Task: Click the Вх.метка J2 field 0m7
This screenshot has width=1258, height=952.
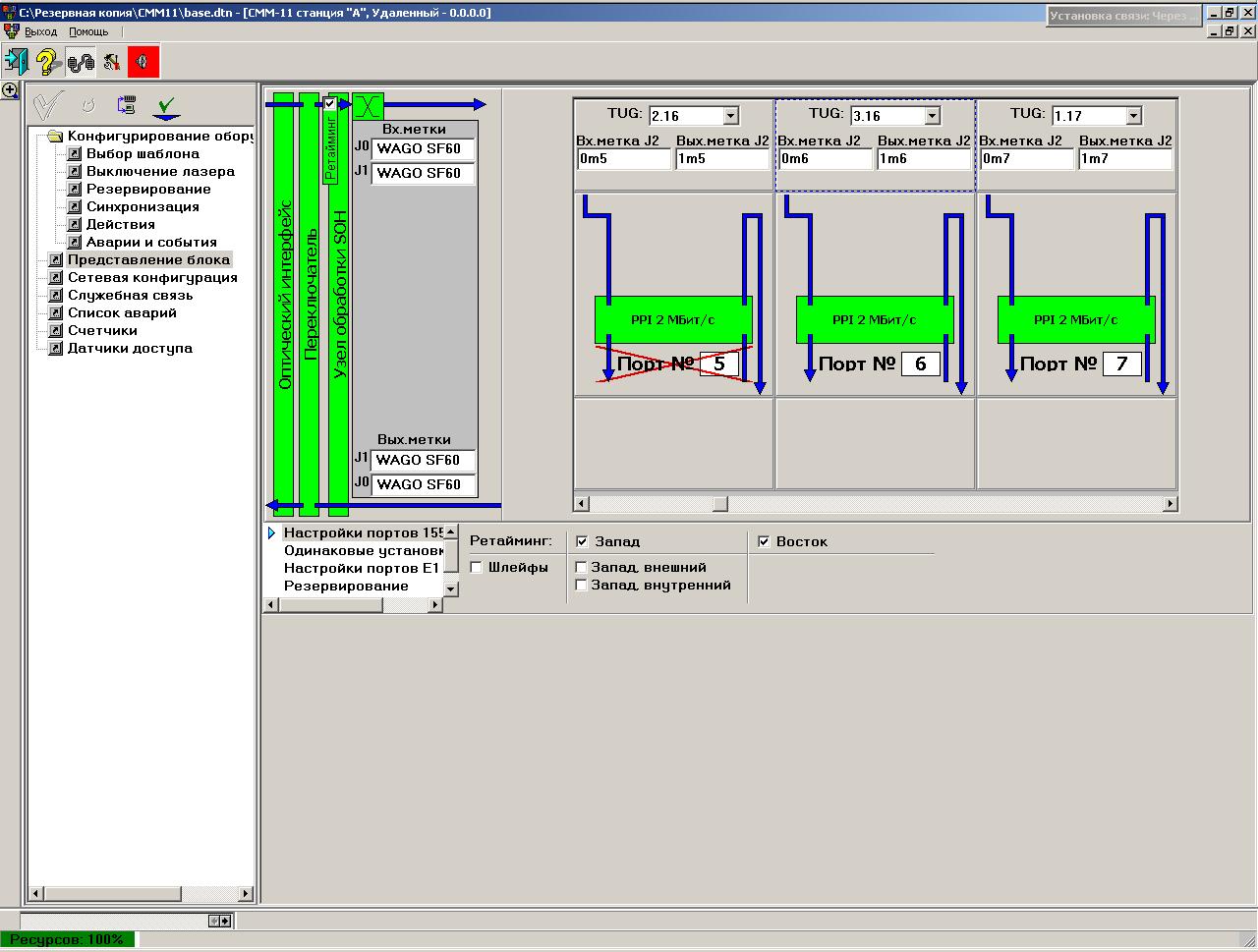Action: [x=1027, y=159]
